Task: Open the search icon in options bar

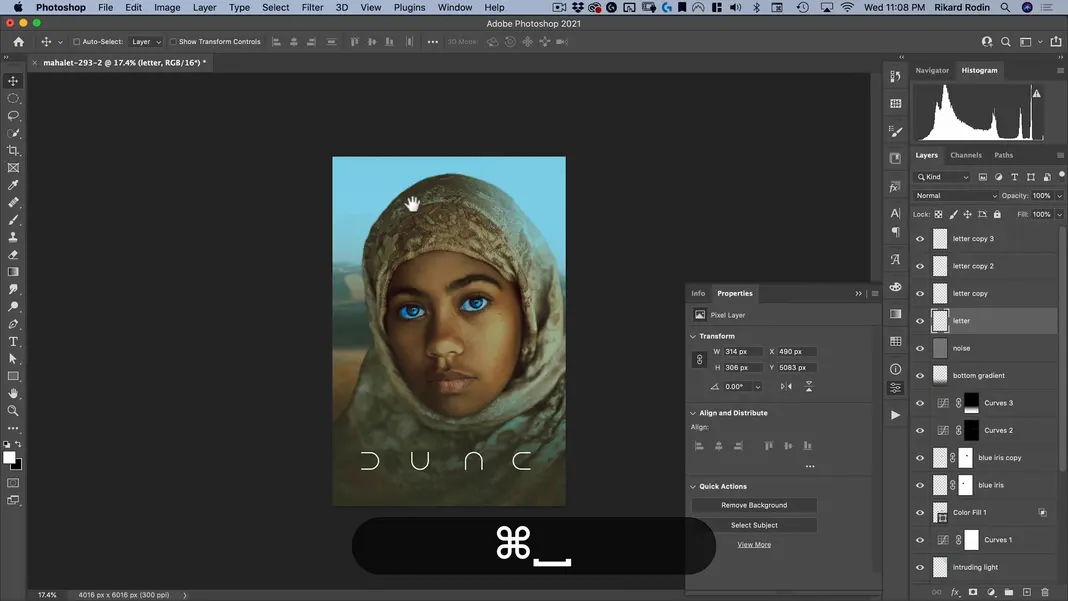Action: 1005,42
